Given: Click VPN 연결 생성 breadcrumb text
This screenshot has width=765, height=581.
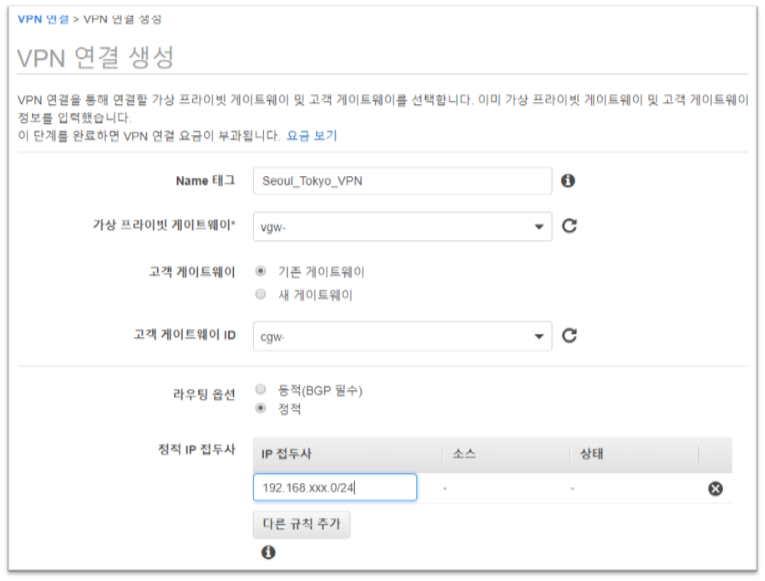Looking at the screenshot, I should click(x=124, y=20).
